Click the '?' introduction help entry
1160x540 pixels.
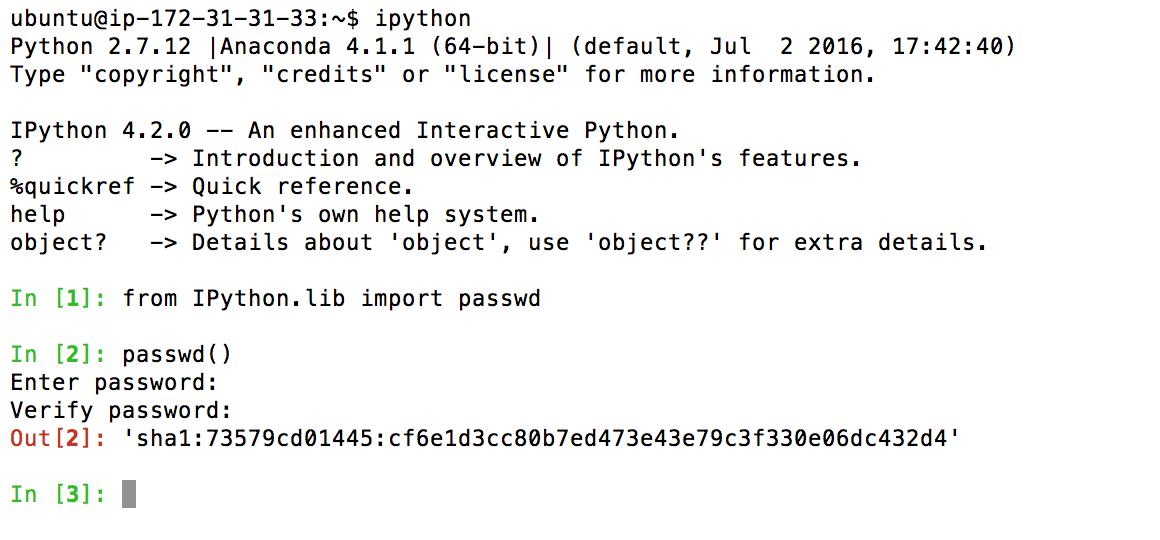click(x=16, y=158)
